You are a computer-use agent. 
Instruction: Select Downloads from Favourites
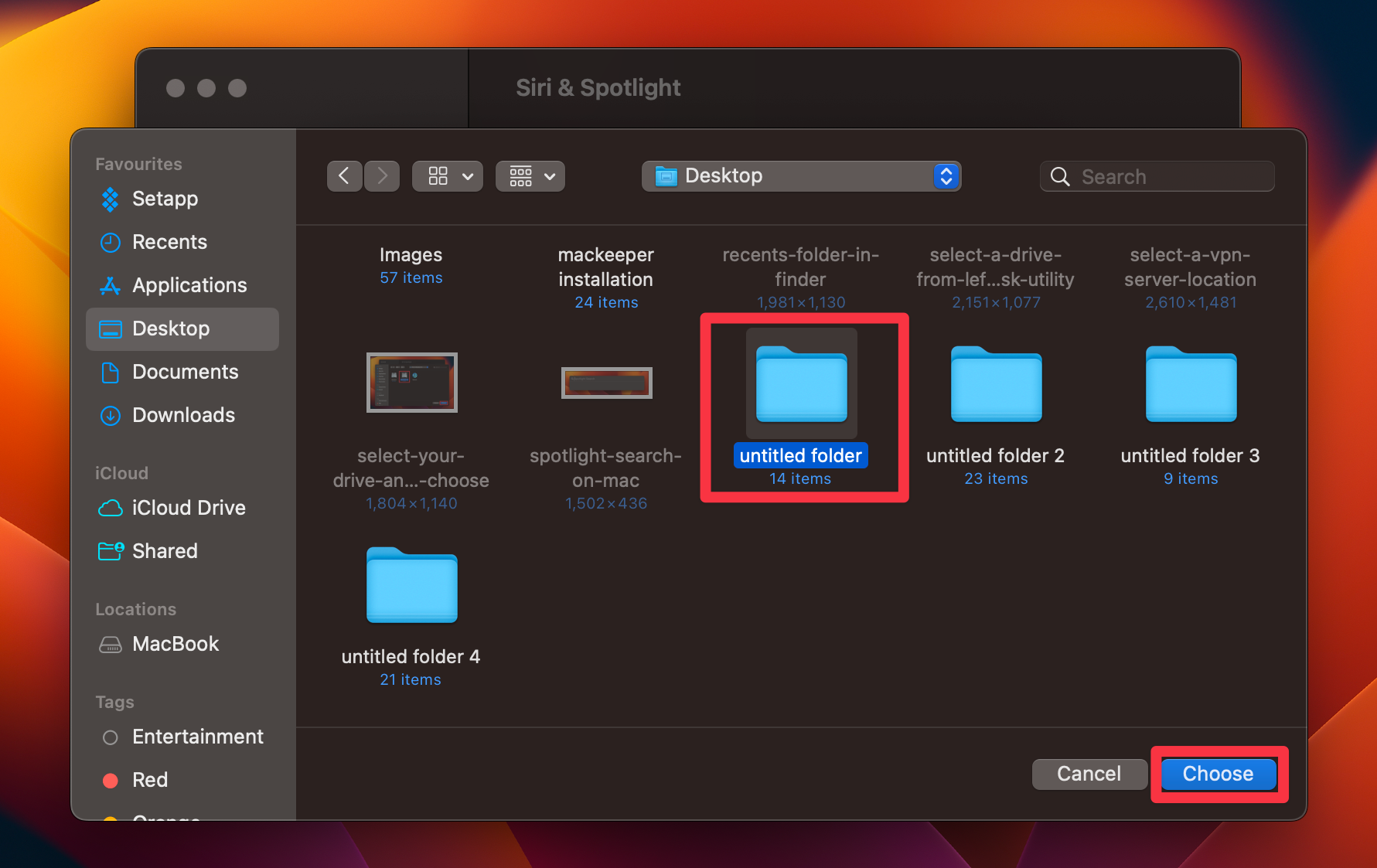click(183, 415)
